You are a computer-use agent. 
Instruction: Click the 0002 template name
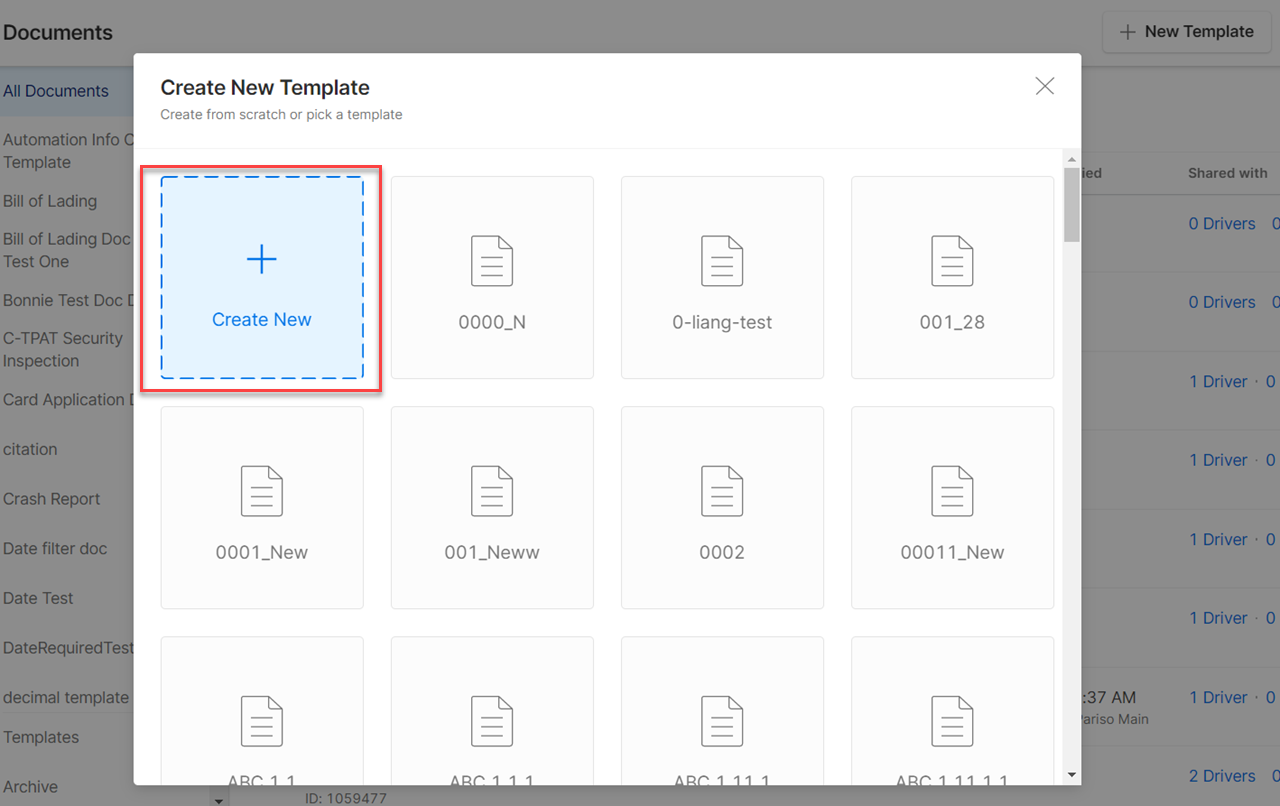722,553
